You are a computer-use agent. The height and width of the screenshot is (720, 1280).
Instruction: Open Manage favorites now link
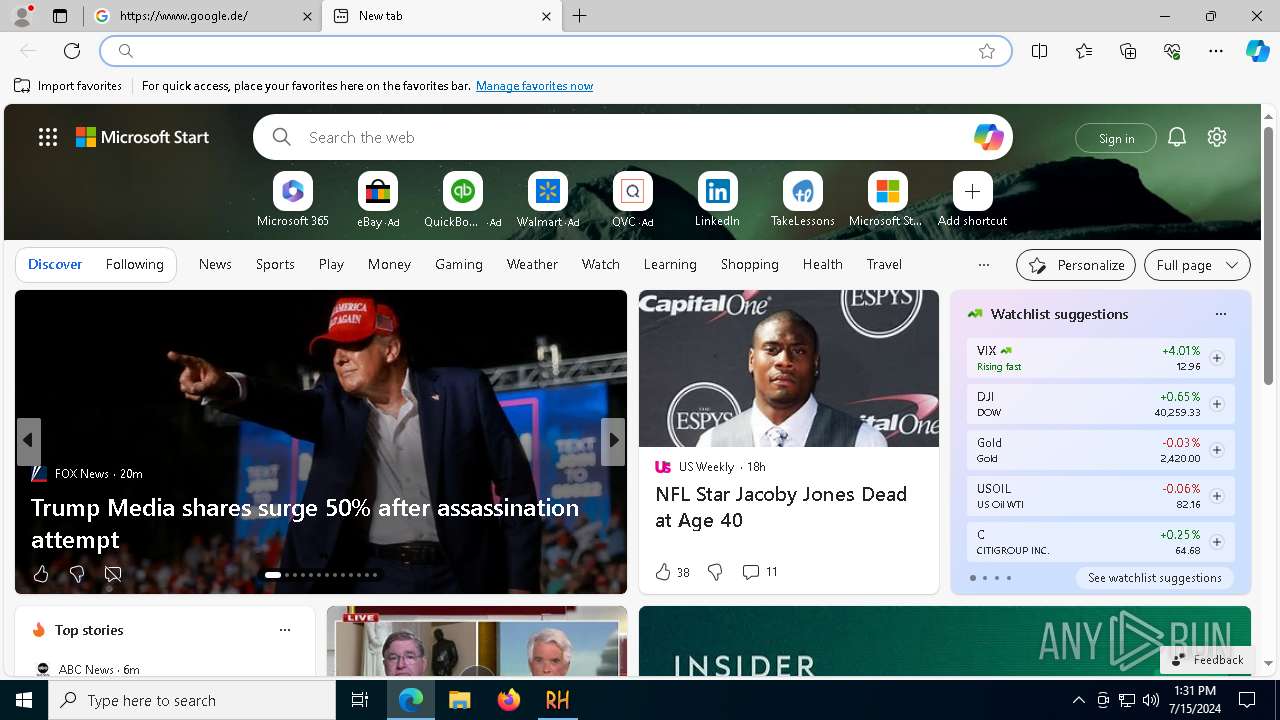coord(534,86)
